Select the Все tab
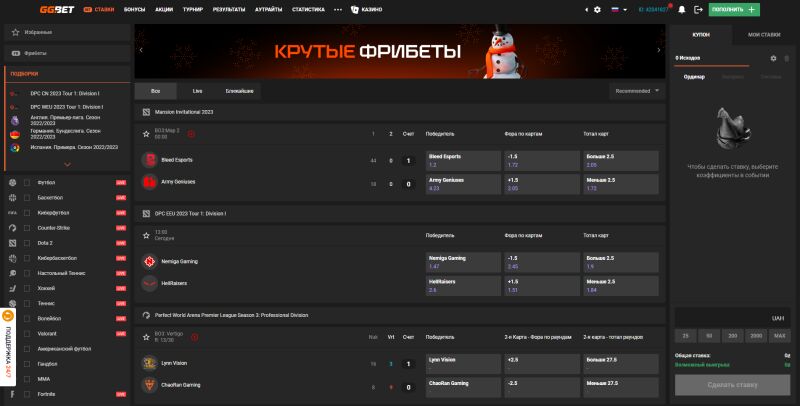Image resolution: width=800 pixels, height=406 pixels. point(156,91)
